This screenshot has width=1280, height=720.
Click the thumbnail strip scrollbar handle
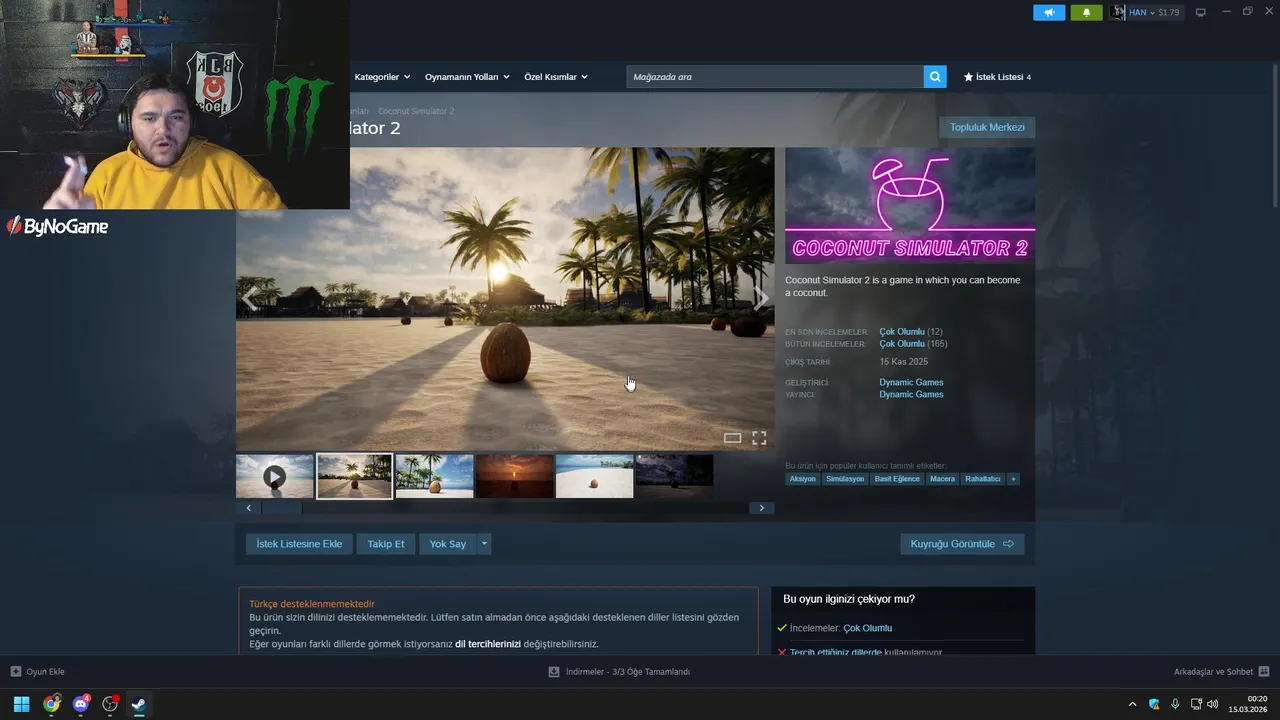(x=282, y=508)
